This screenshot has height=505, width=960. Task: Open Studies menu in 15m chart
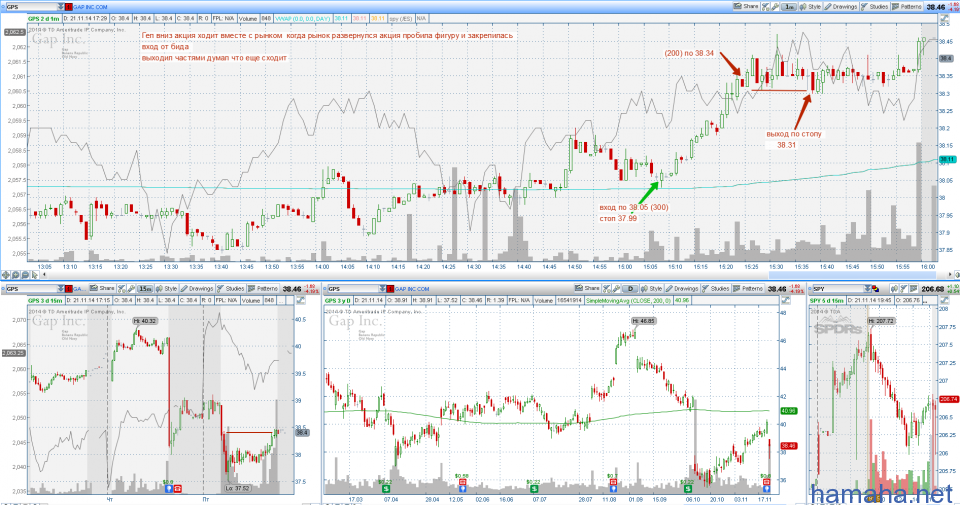231,288
